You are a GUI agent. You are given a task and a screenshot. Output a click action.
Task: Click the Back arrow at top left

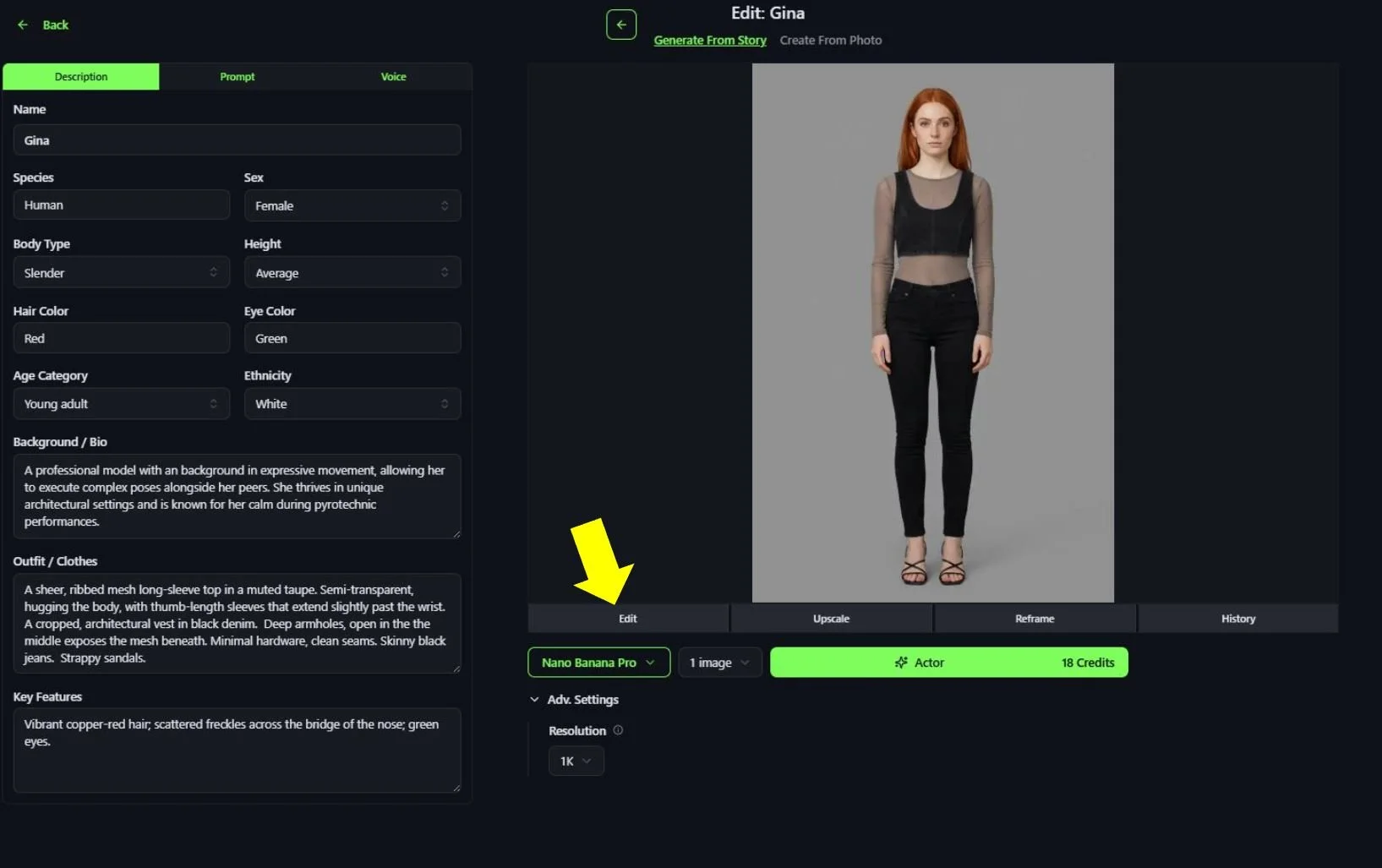(23, 25)
